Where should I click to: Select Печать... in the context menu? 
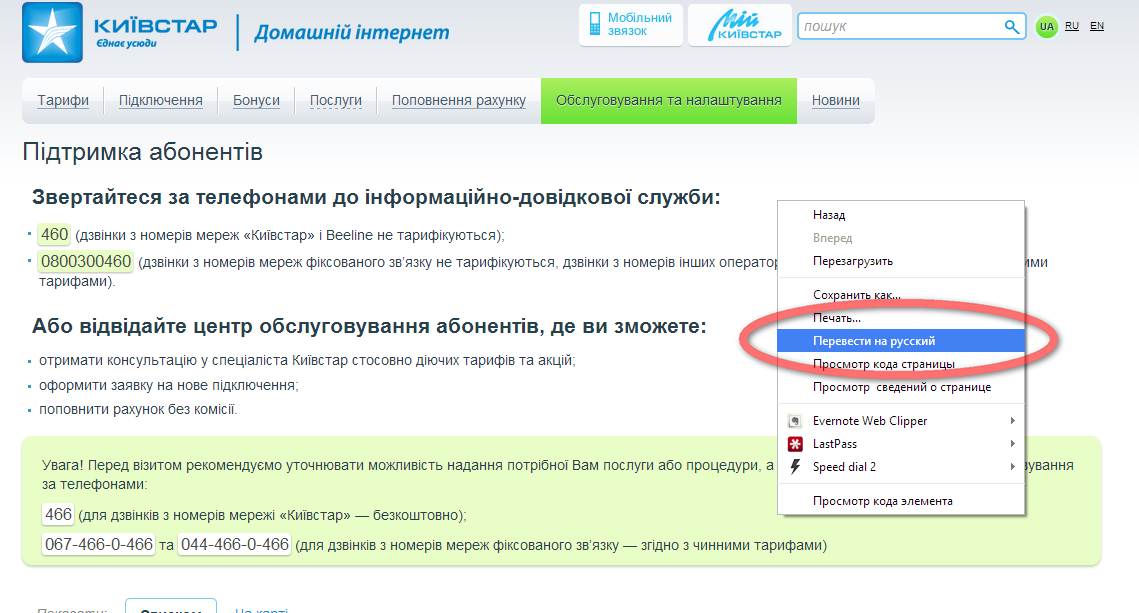[x=901, y=318]
